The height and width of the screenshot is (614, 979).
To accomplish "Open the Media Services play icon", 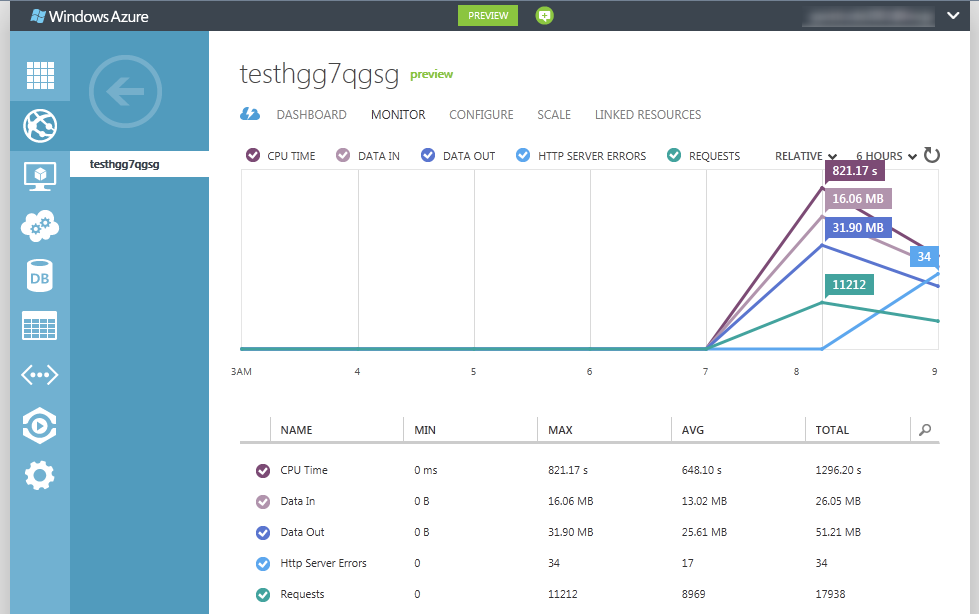I will 40,426.
